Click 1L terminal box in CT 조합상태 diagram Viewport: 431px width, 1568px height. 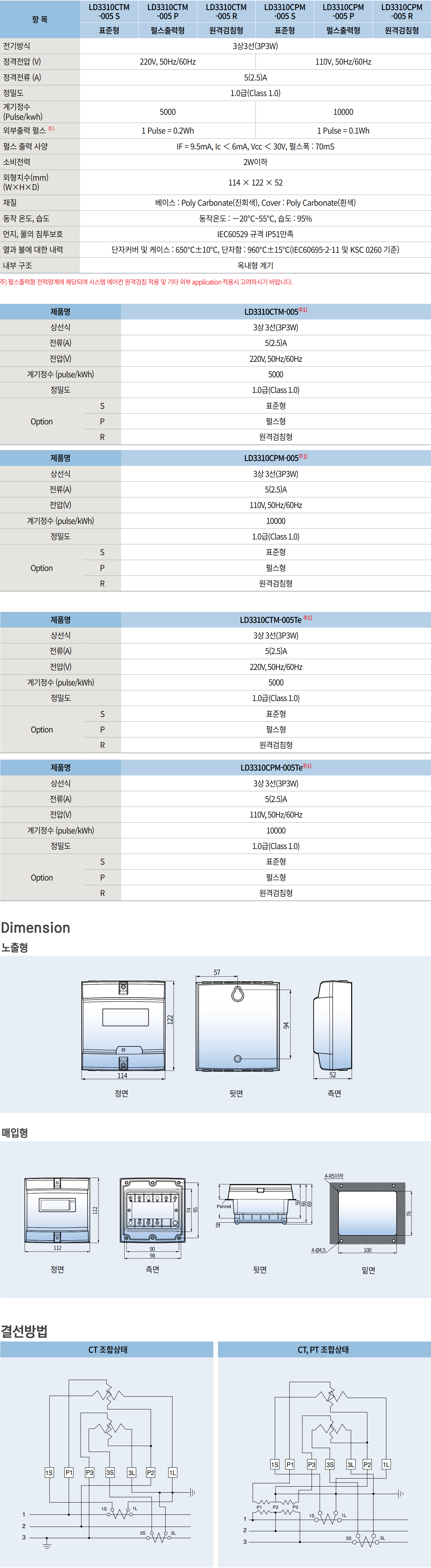click(x=173, y=1473)
